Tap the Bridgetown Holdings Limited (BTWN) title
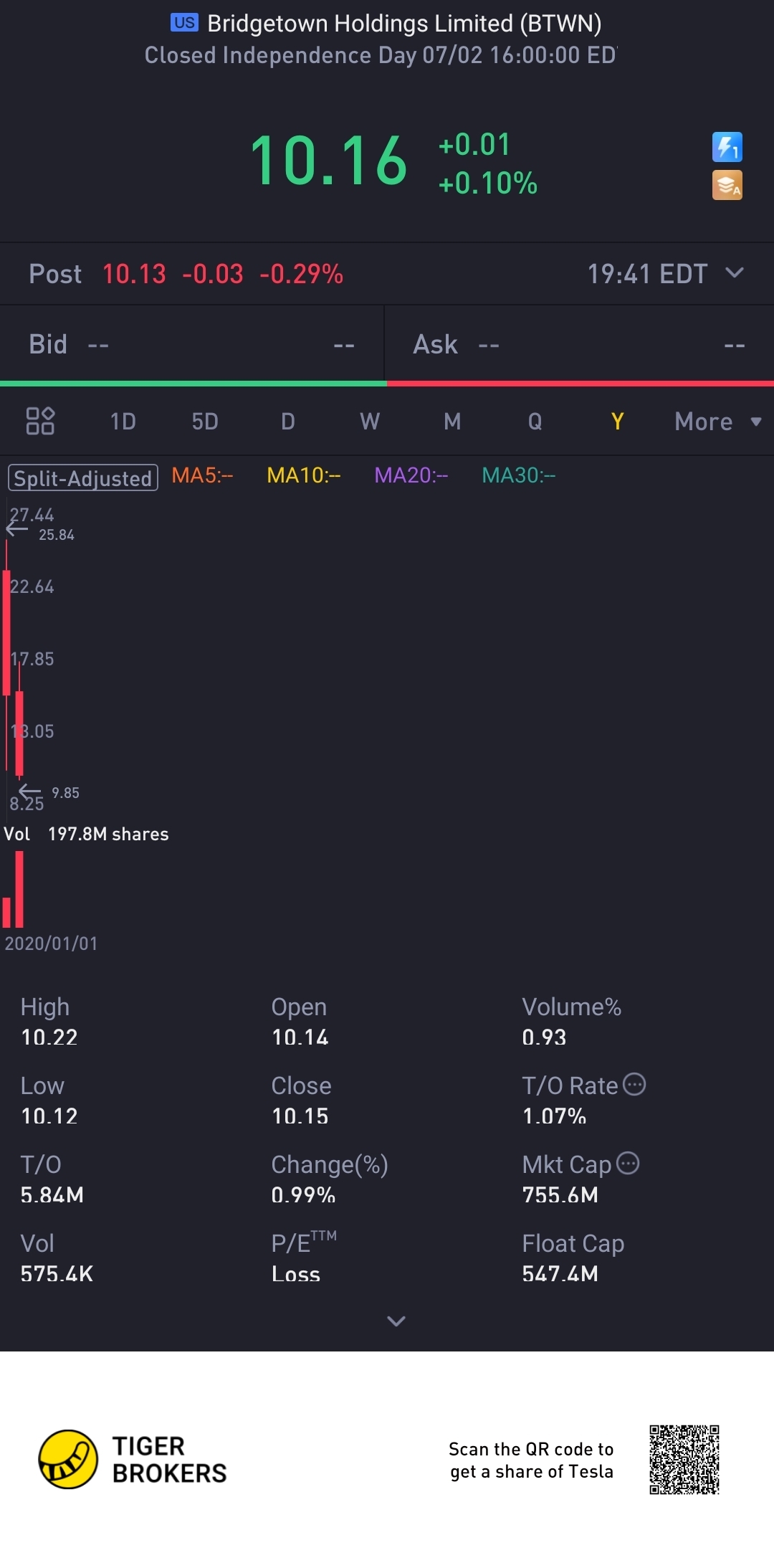 (x=404, y=24)
